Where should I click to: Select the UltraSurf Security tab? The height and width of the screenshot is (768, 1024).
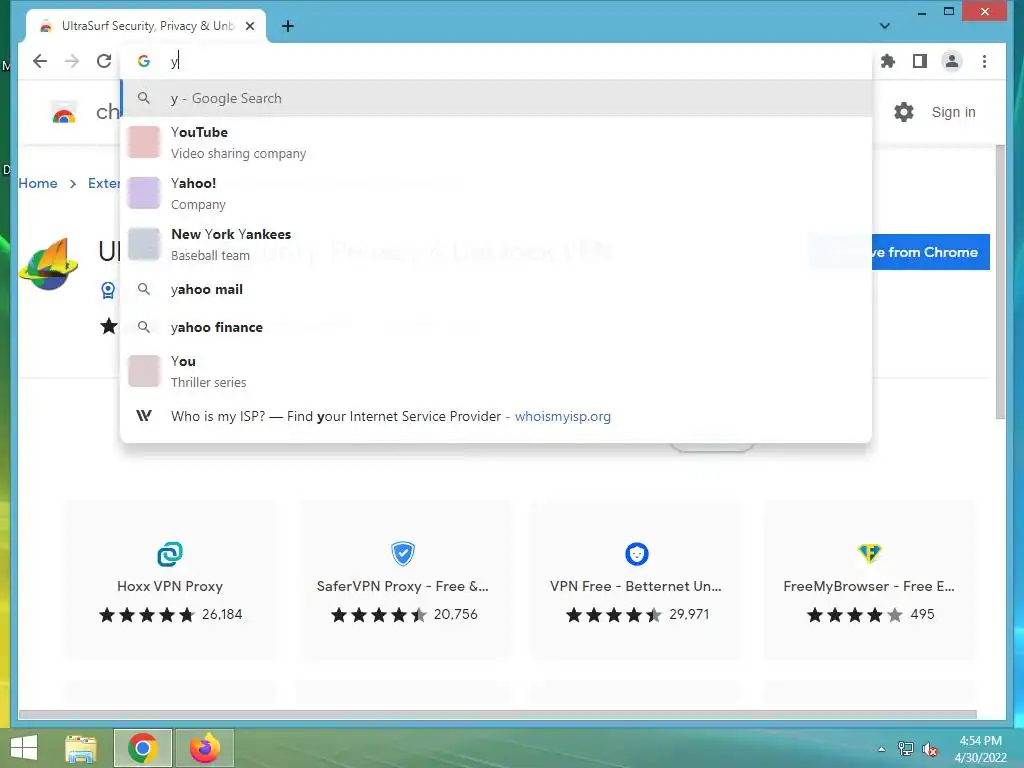point(146,26)
